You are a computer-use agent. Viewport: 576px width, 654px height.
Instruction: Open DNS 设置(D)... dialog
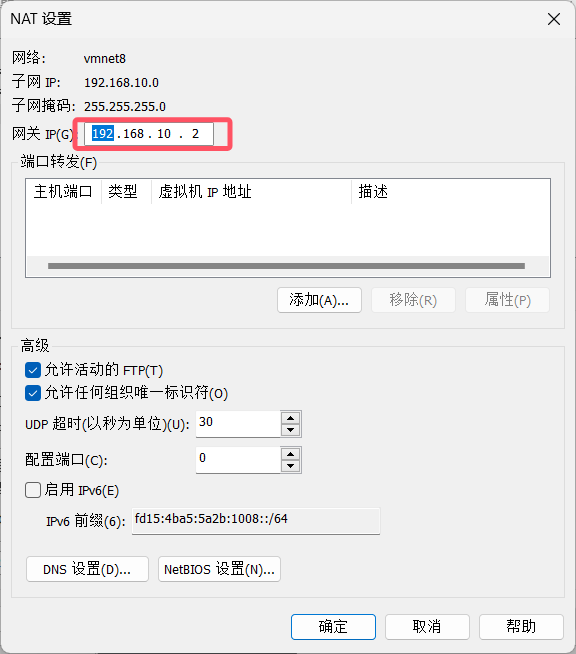point(87,569)
